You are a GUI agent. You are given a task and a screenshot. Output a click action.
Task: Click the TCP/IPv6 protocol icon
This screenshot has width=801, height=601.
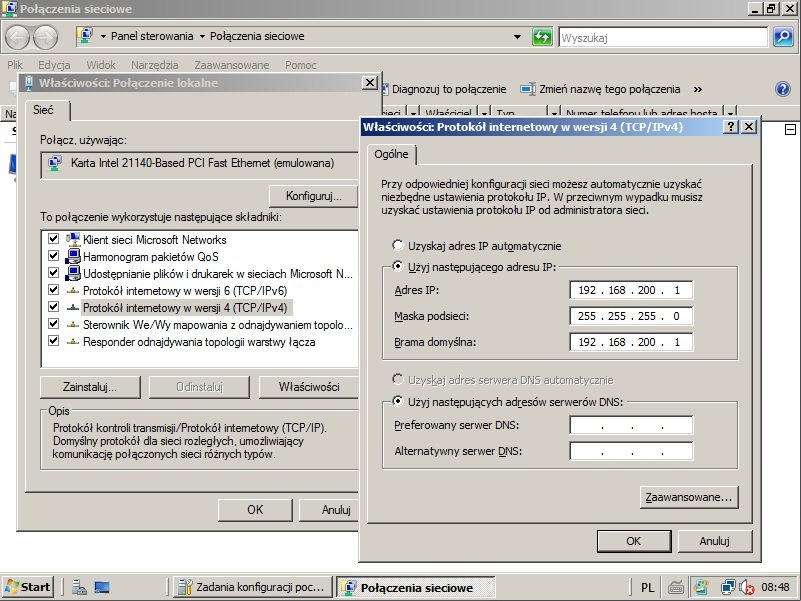(x=73, y=291)
